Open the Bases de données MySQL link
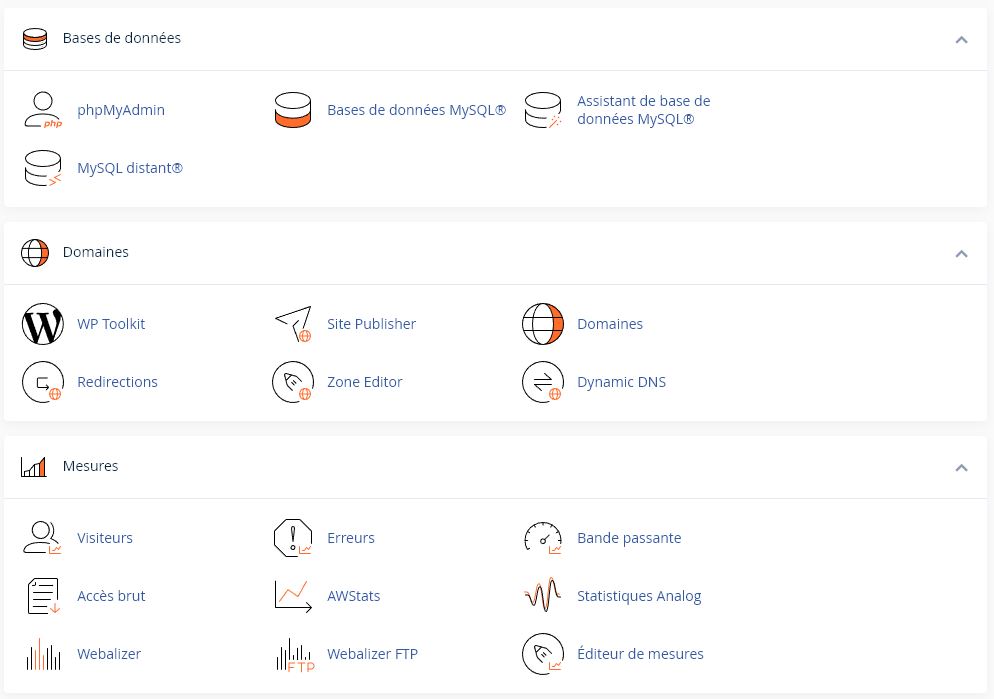Image resolution: width=994 pixels, height=699 pixels. click(x=416, y=110)
